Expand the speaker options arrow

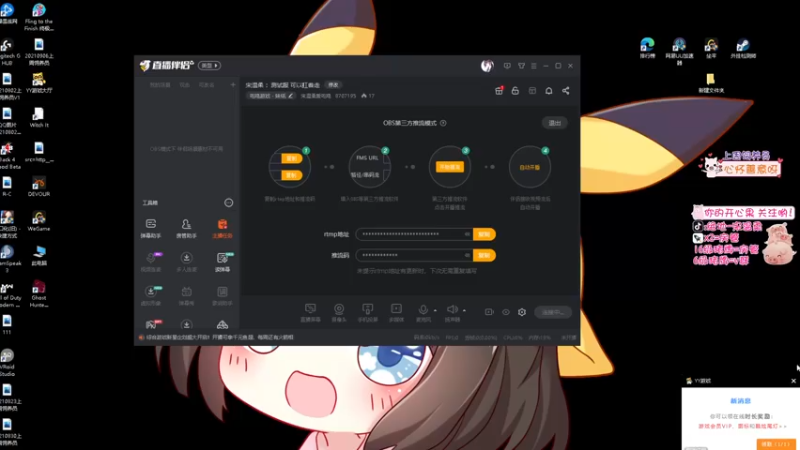pos(464,310)
